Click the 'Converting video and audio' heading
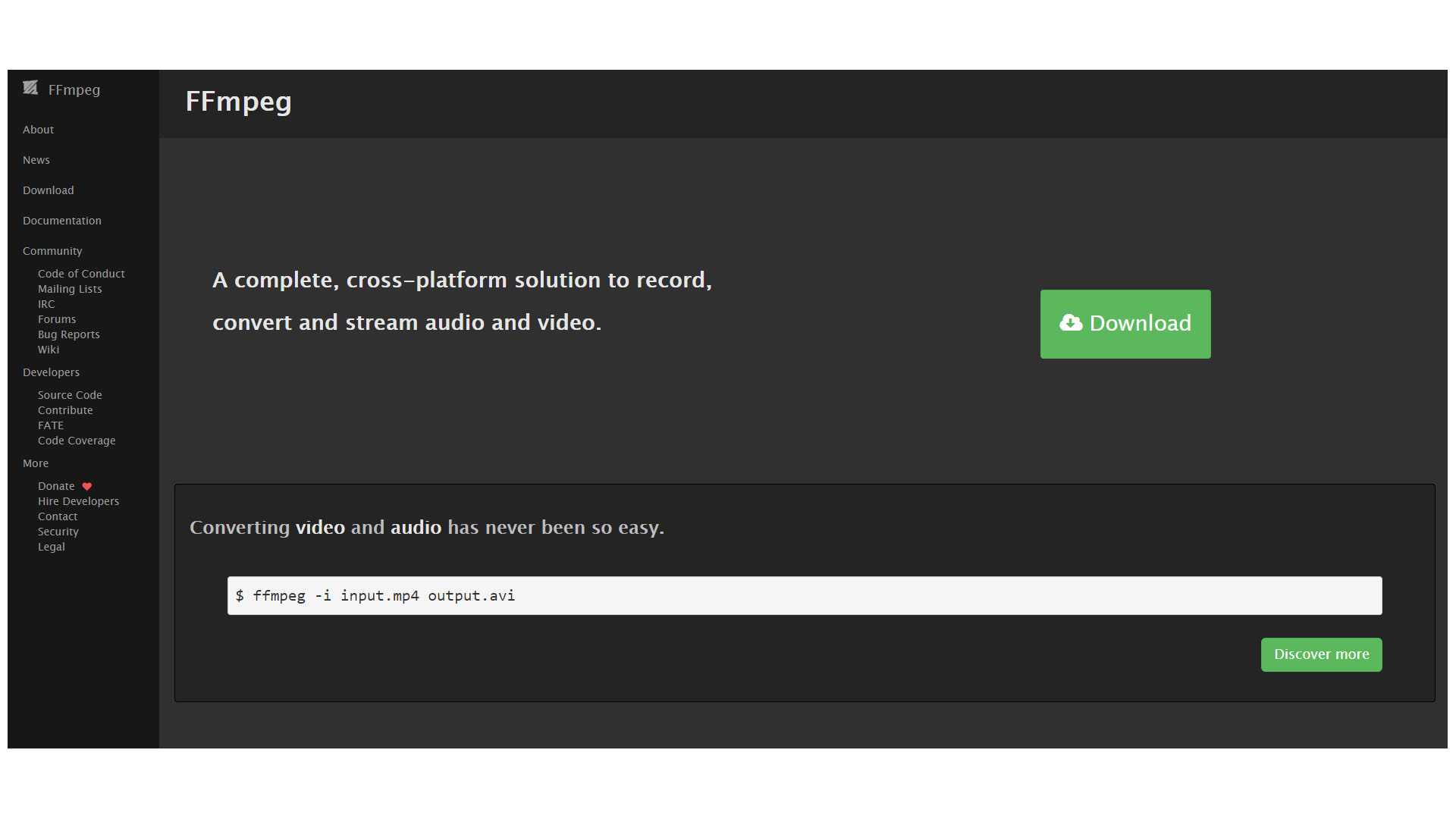Viewport: 1456px width, 819px height. click(x=427, y=528)
